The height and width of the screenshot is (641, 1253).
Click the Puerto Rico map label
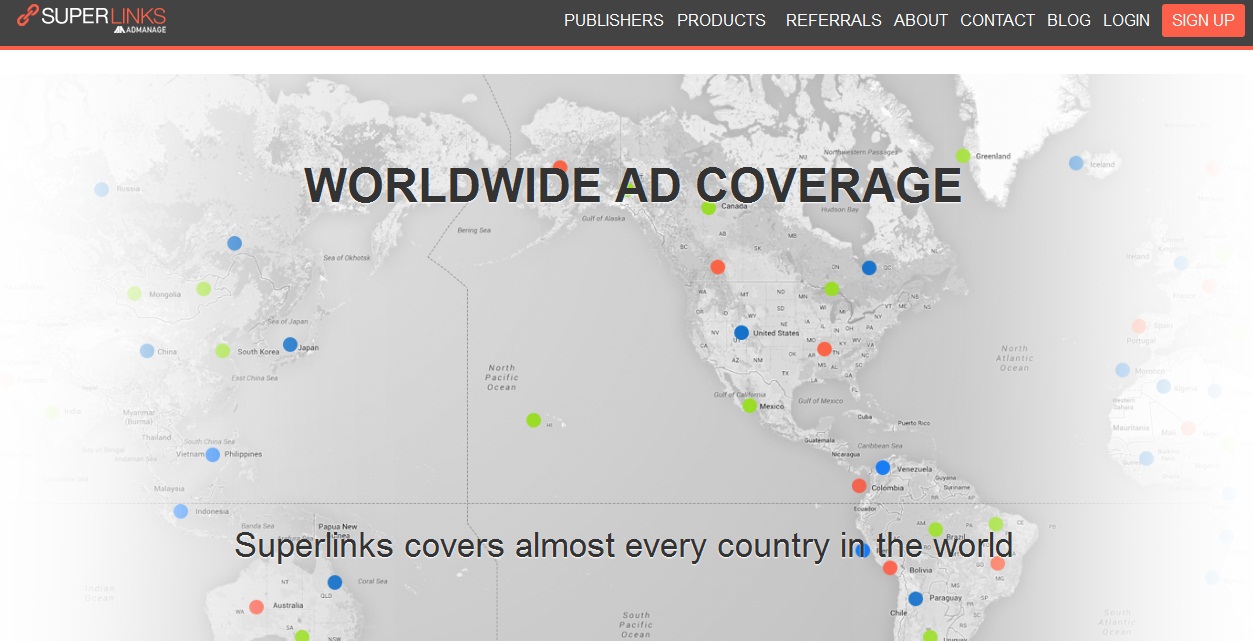click(914, 423)
